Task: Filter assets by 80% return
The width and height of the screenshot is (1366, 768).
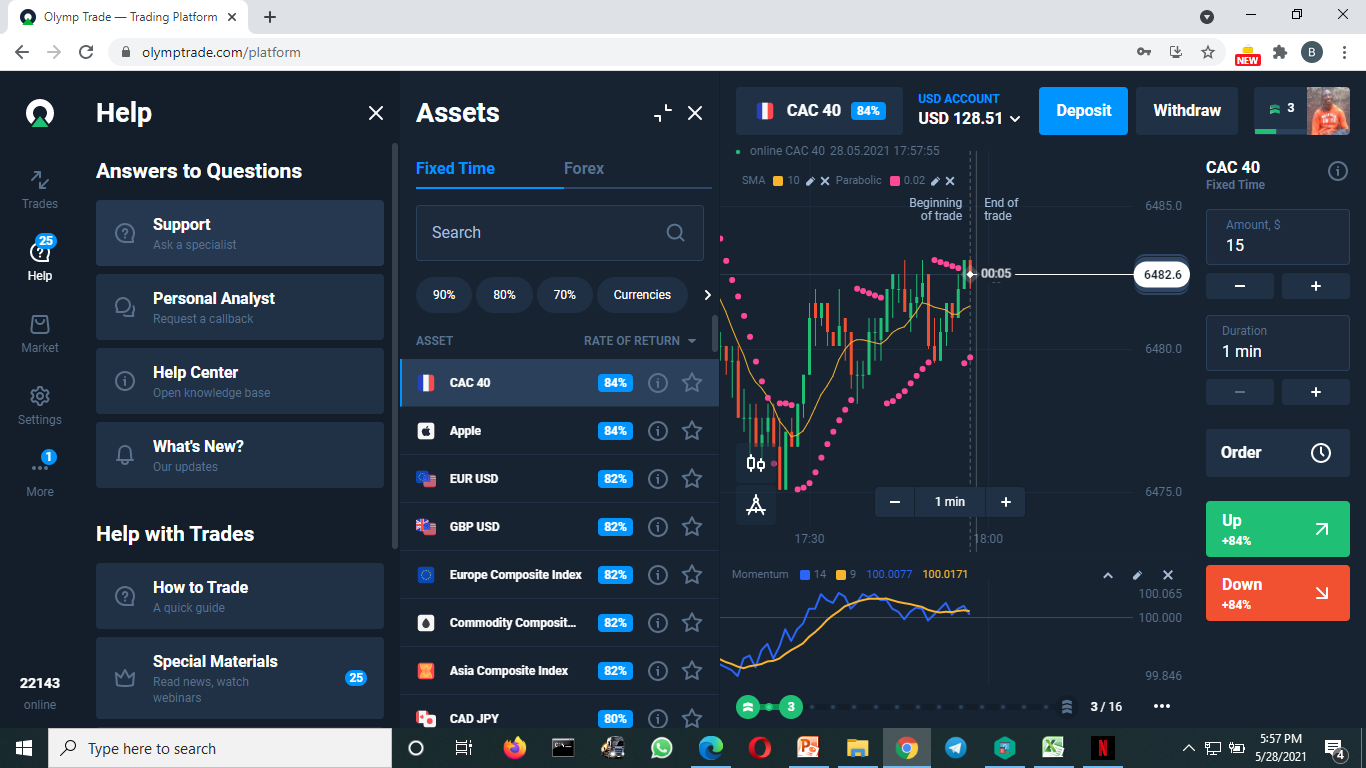Action: 504,295
